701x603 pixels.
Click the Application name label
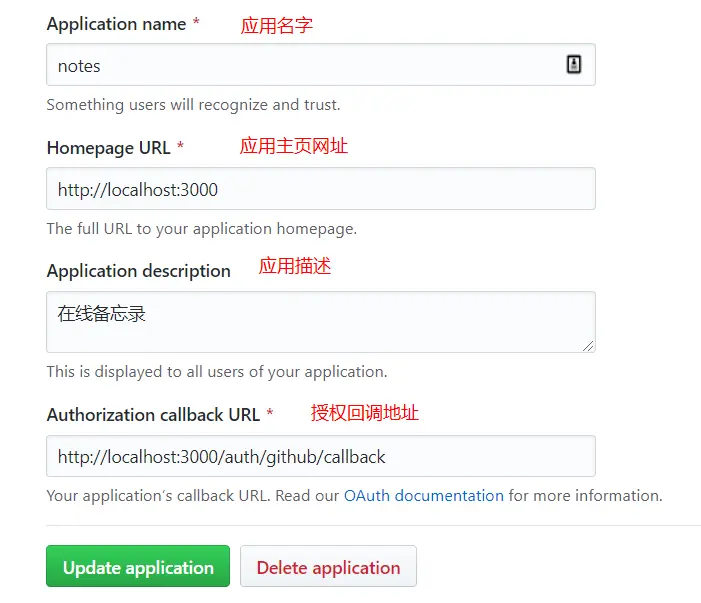pyautogui.click(x=116, y=24)
